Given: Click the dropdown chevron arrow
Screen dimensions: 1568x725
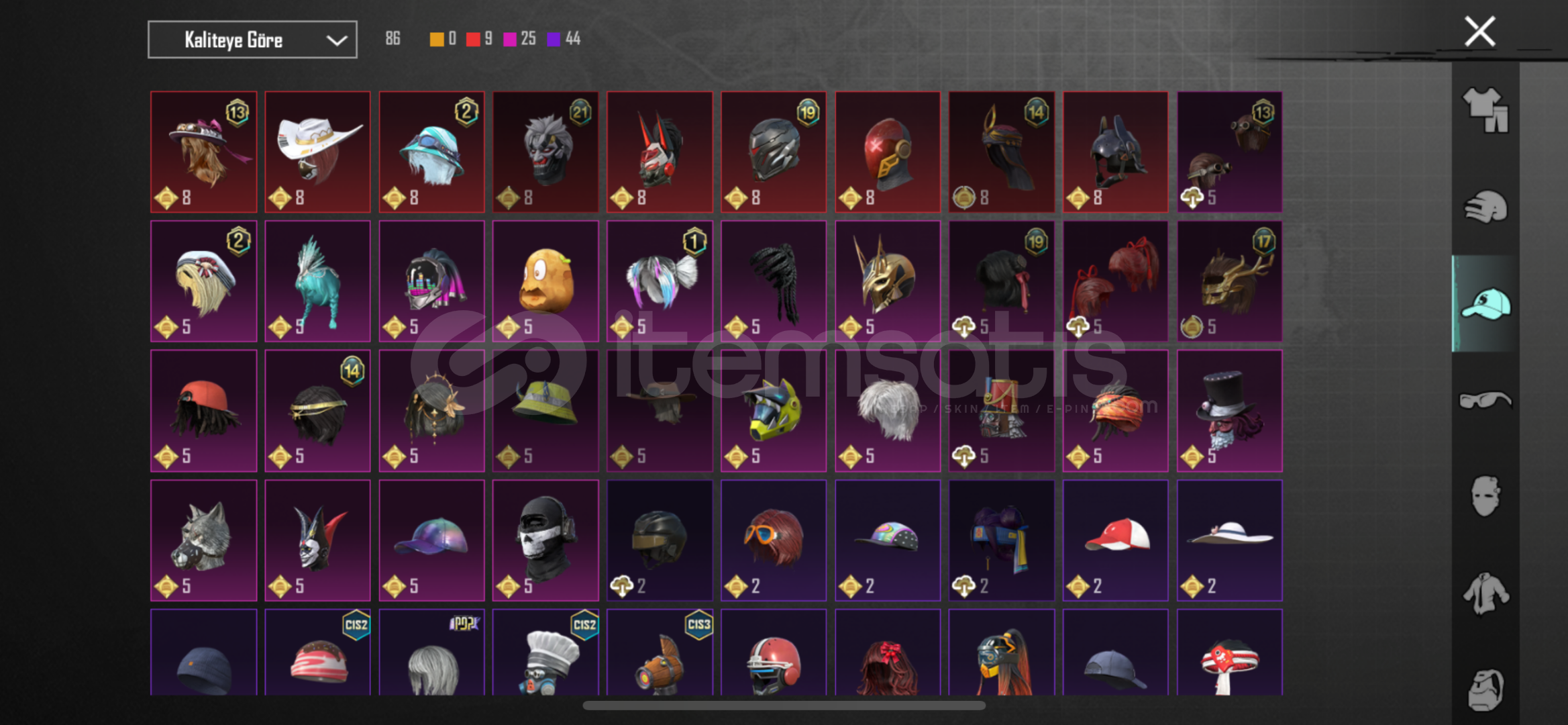Looking at the screenshot, I should click(336, 40).
